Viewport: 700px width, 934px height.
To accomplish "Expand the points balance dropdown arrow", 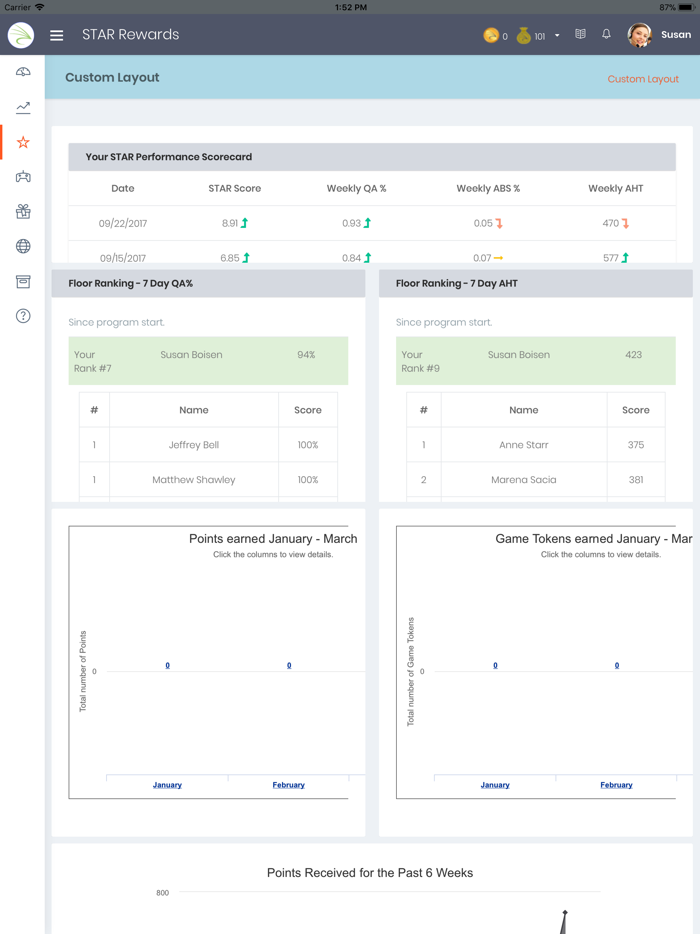I will 557,36.
